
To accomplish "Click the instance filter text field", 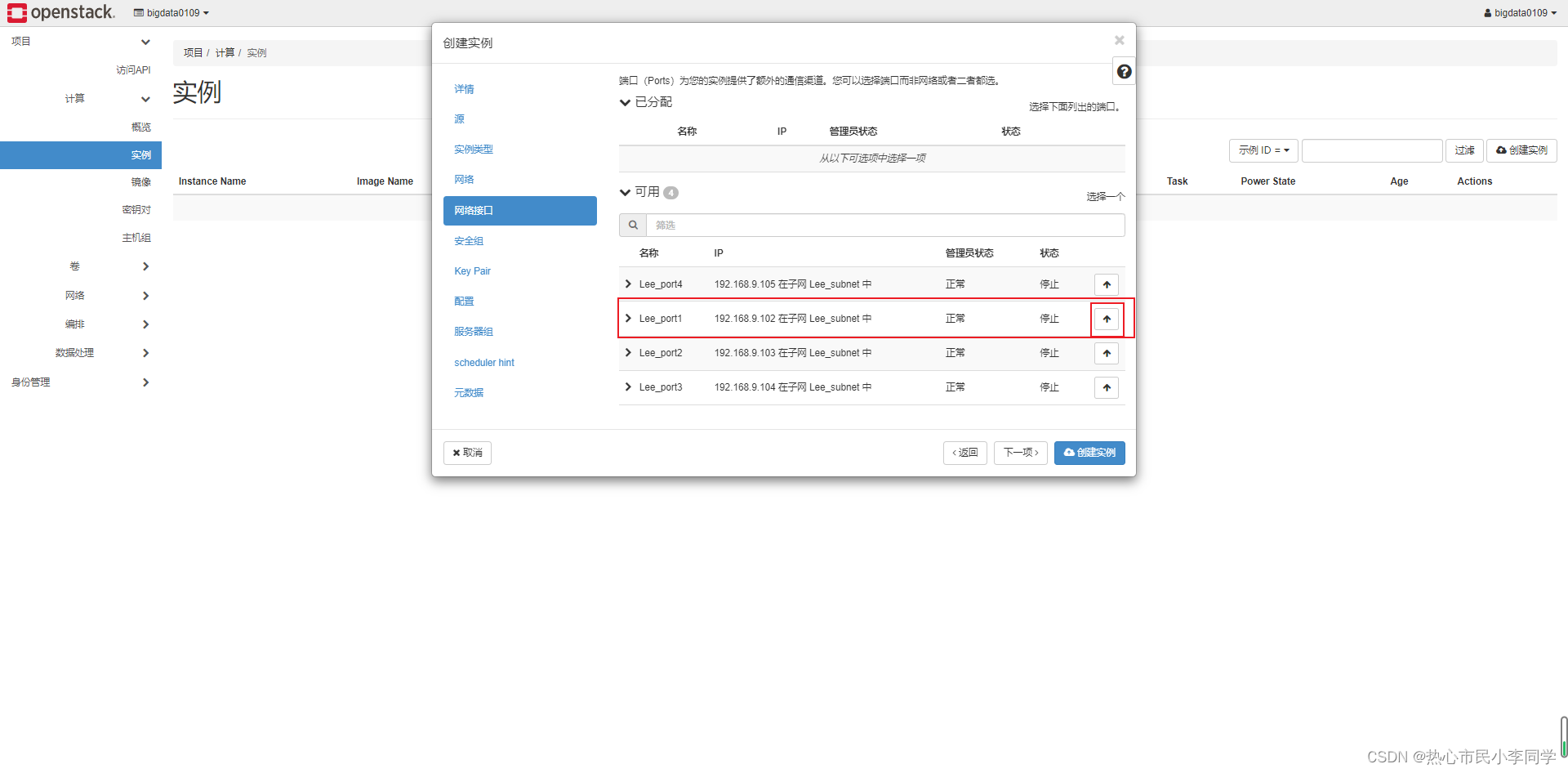I will pyautogui.click(x=1372, y=150).
